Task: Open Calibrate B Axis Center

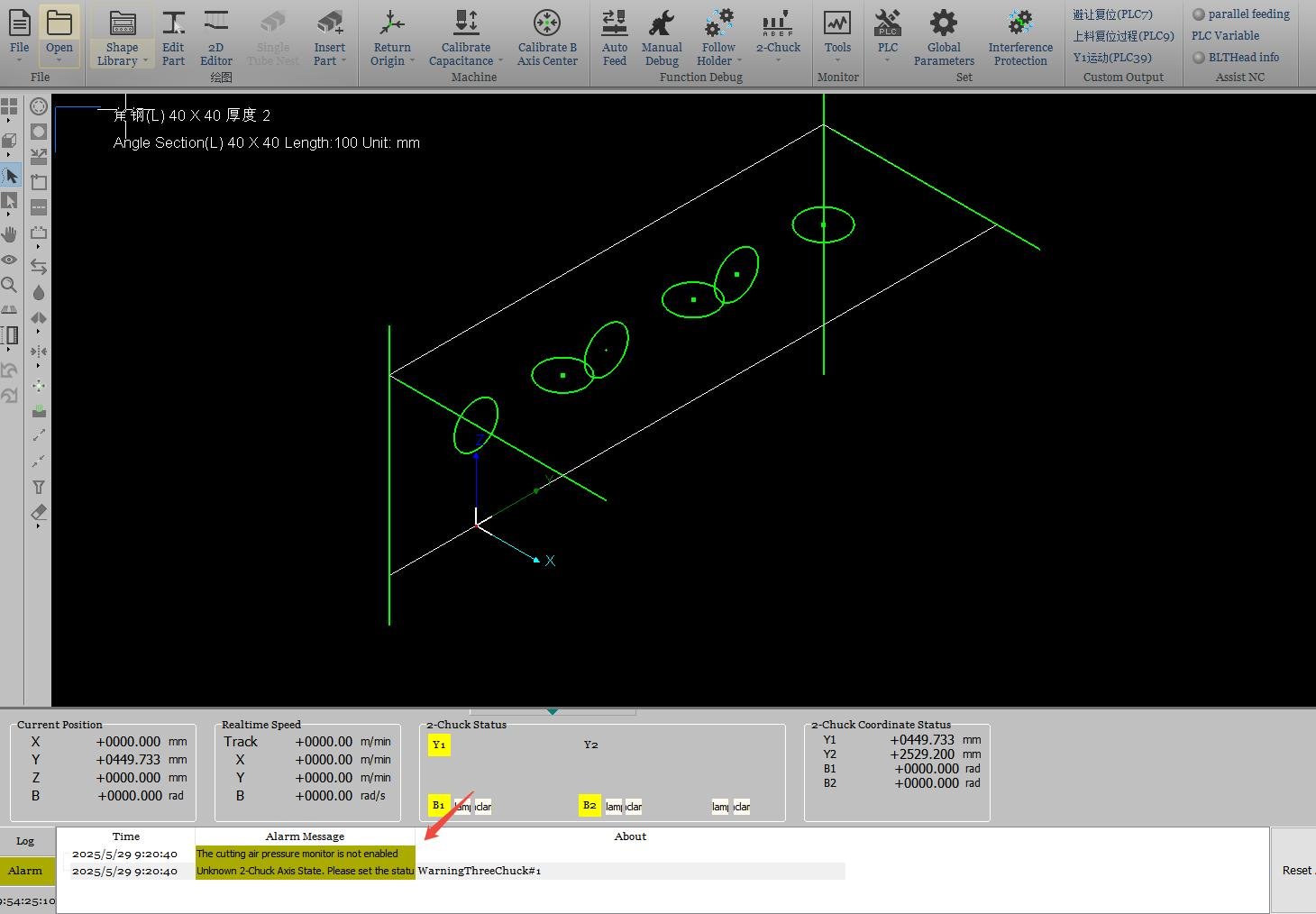Action: [x=547, y=38]
